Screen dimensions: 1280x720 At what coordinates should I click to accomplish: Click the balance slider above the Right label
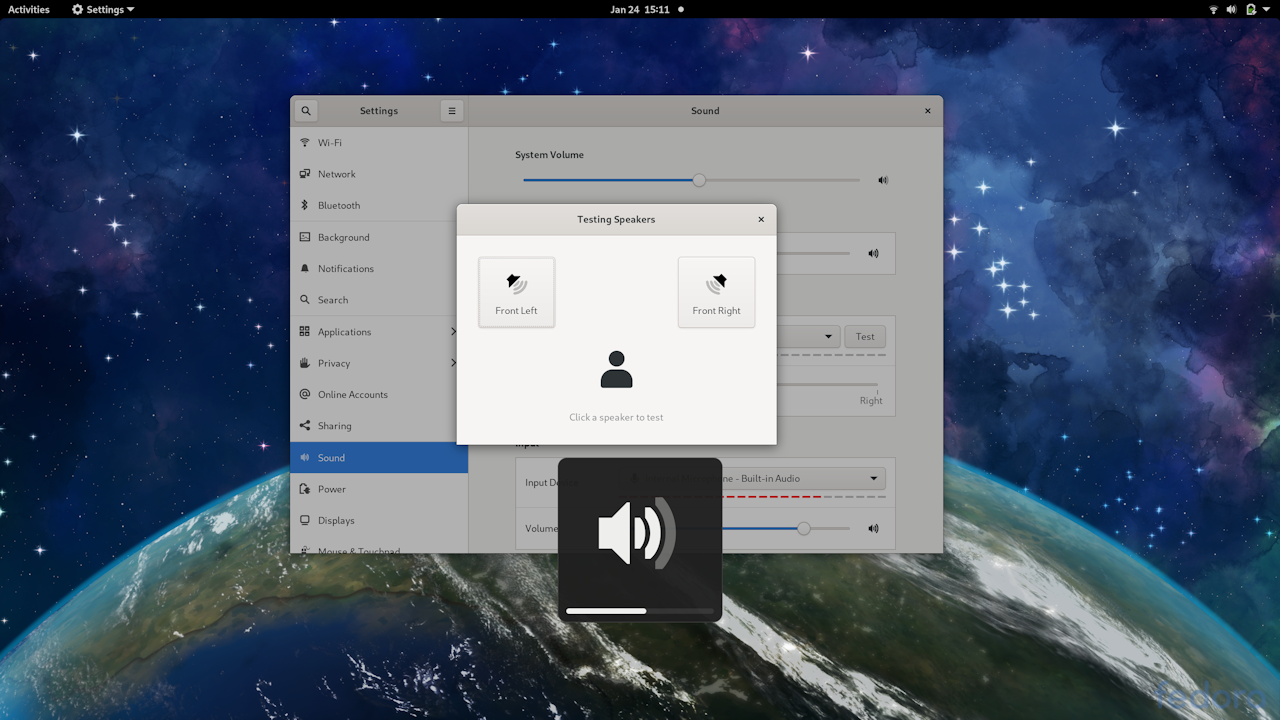pyautogui.click(x=827, y=384)
